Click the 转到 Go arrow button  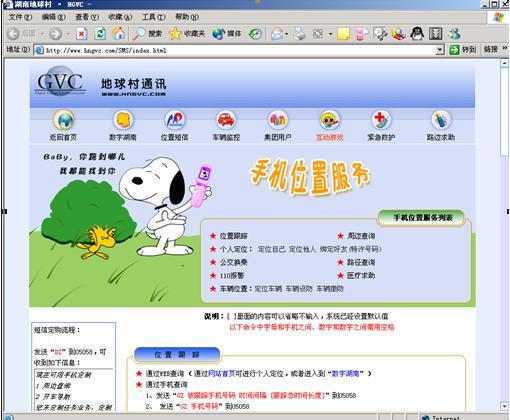click(463, 50)
